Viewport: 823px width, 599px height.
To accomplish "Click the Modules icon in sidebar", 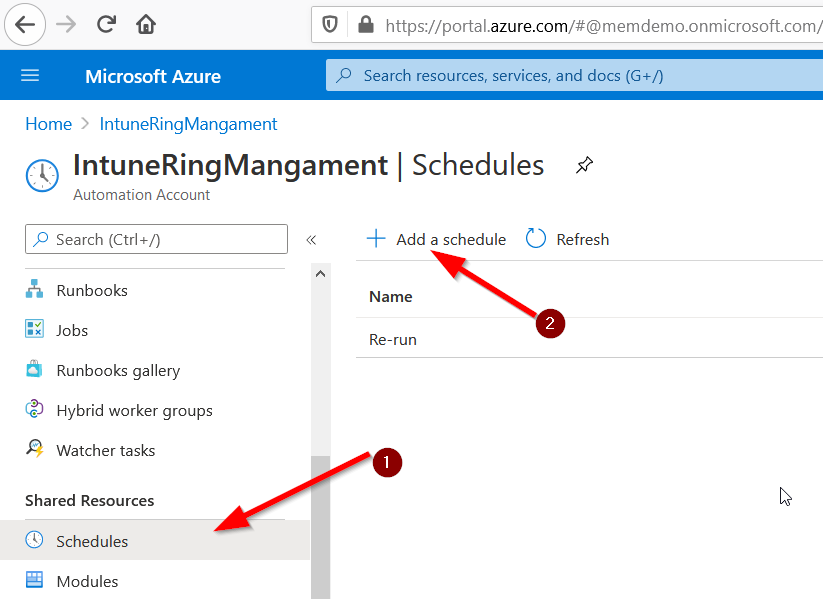I will coord(35,580).
